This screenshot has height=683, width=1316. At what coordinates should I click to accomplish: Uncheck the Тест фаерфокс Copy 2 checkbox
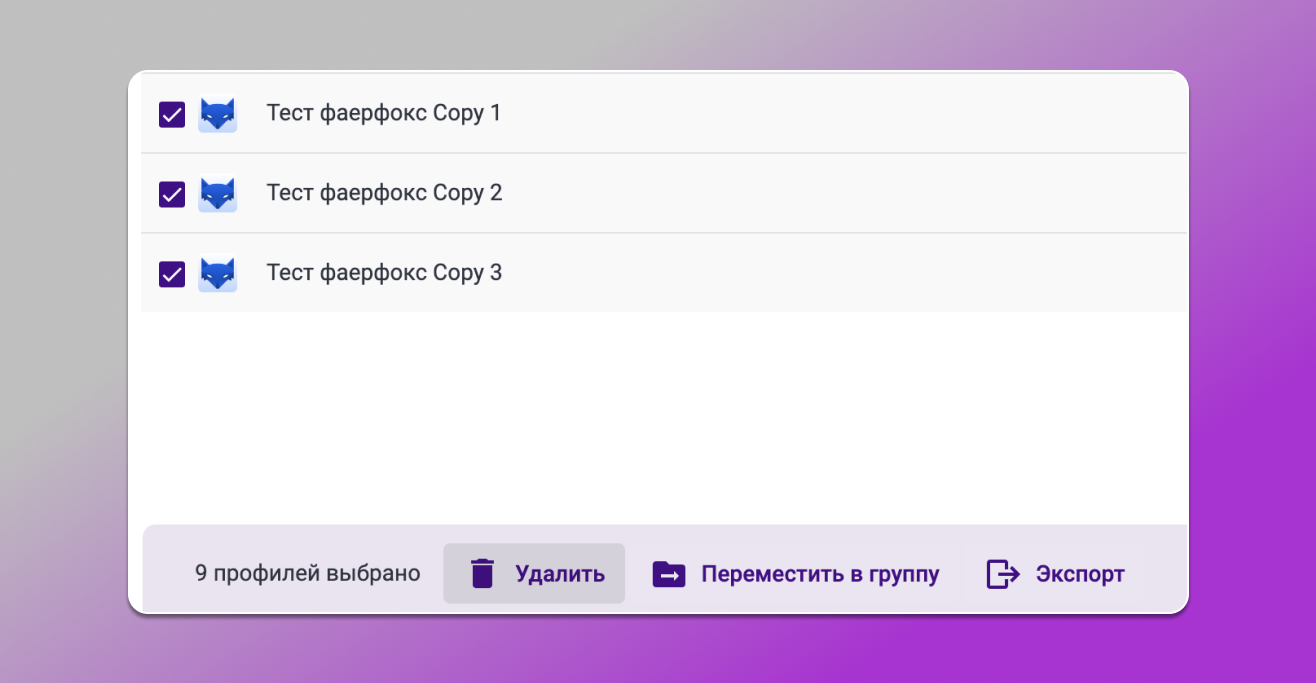point(171,194)
